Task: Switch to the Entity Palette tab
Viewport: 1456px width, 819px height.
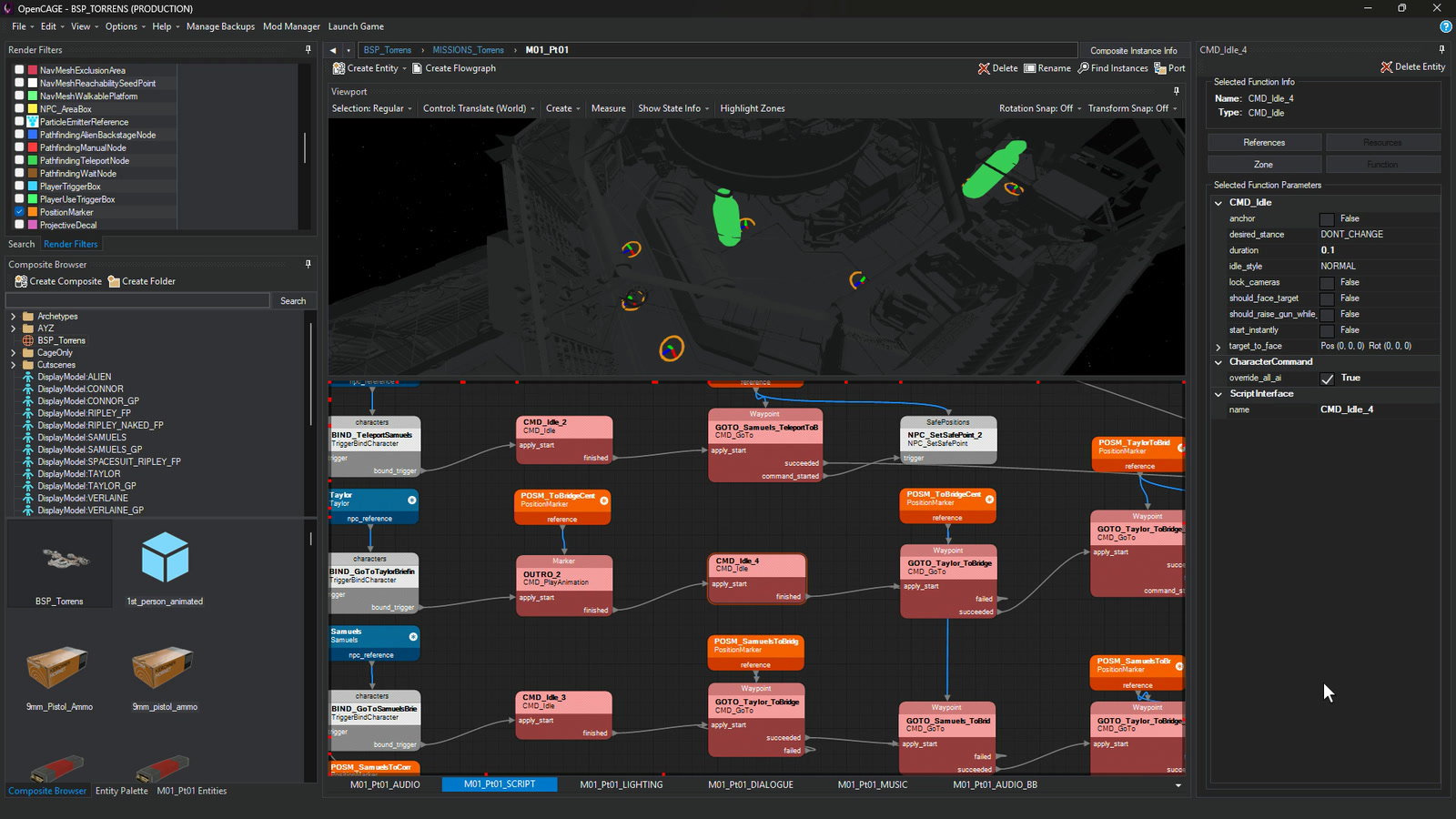Action: click(121, 791)
